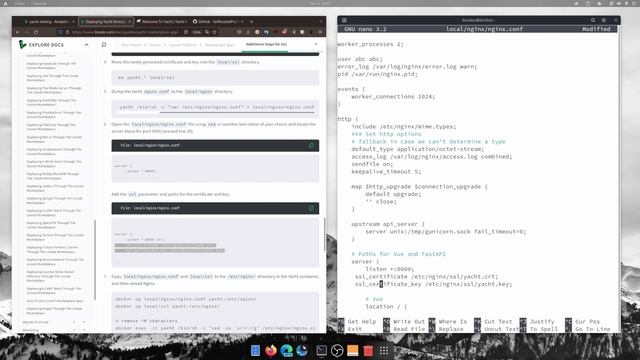640x360 pixels.
Task: Click nano 'Get Help' shortcut label
Action: point(362,322)
